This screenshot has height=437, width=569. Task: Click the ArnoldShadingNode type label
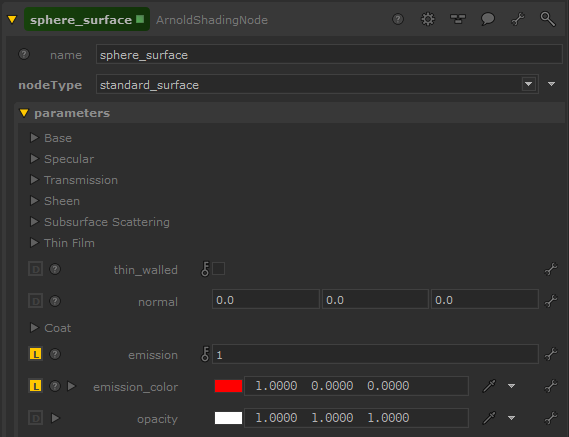[x=212, y=20]
